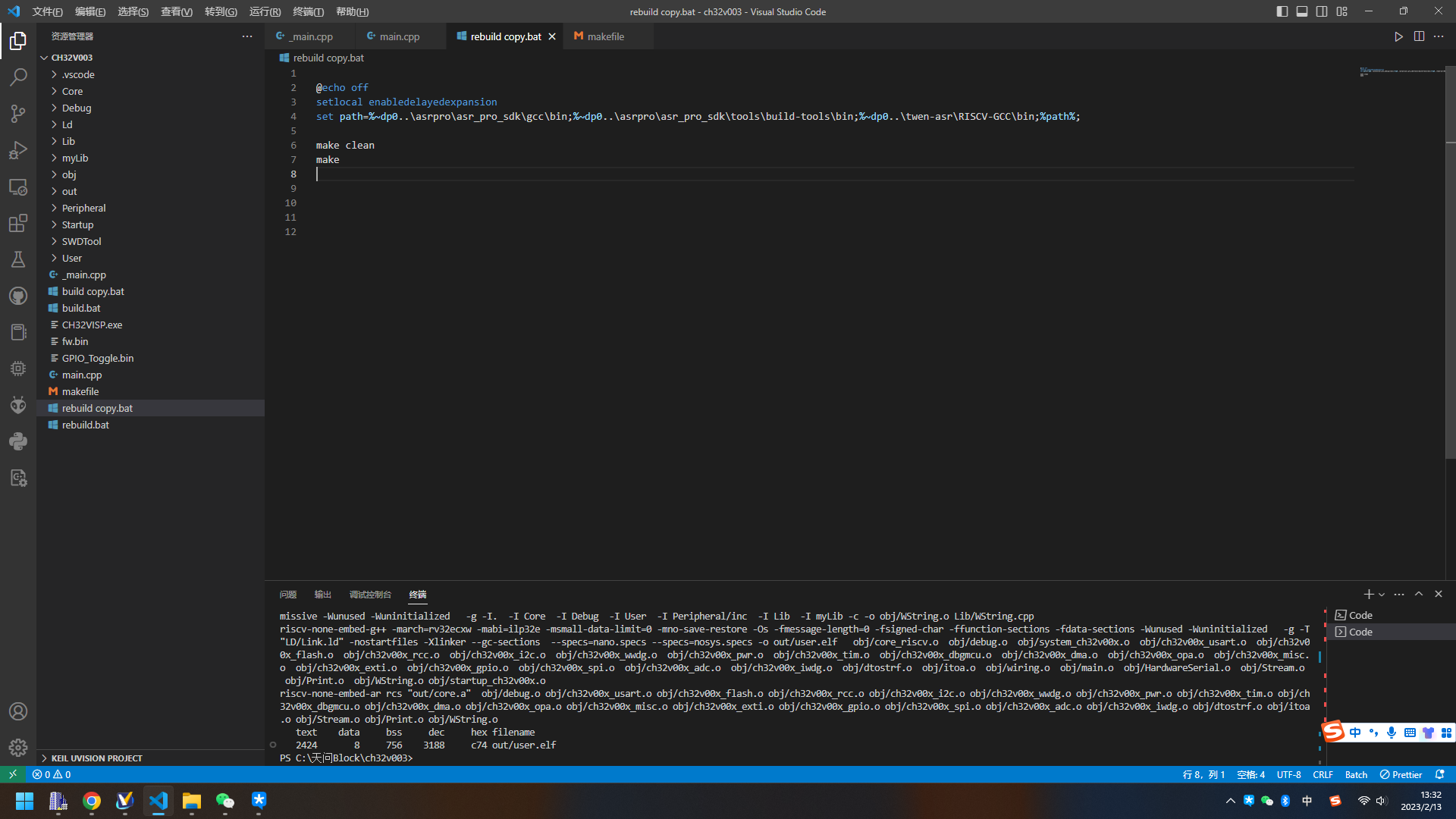Open the Manage gear menu
Screen dimensions: 1456x819
coord(18,748)
